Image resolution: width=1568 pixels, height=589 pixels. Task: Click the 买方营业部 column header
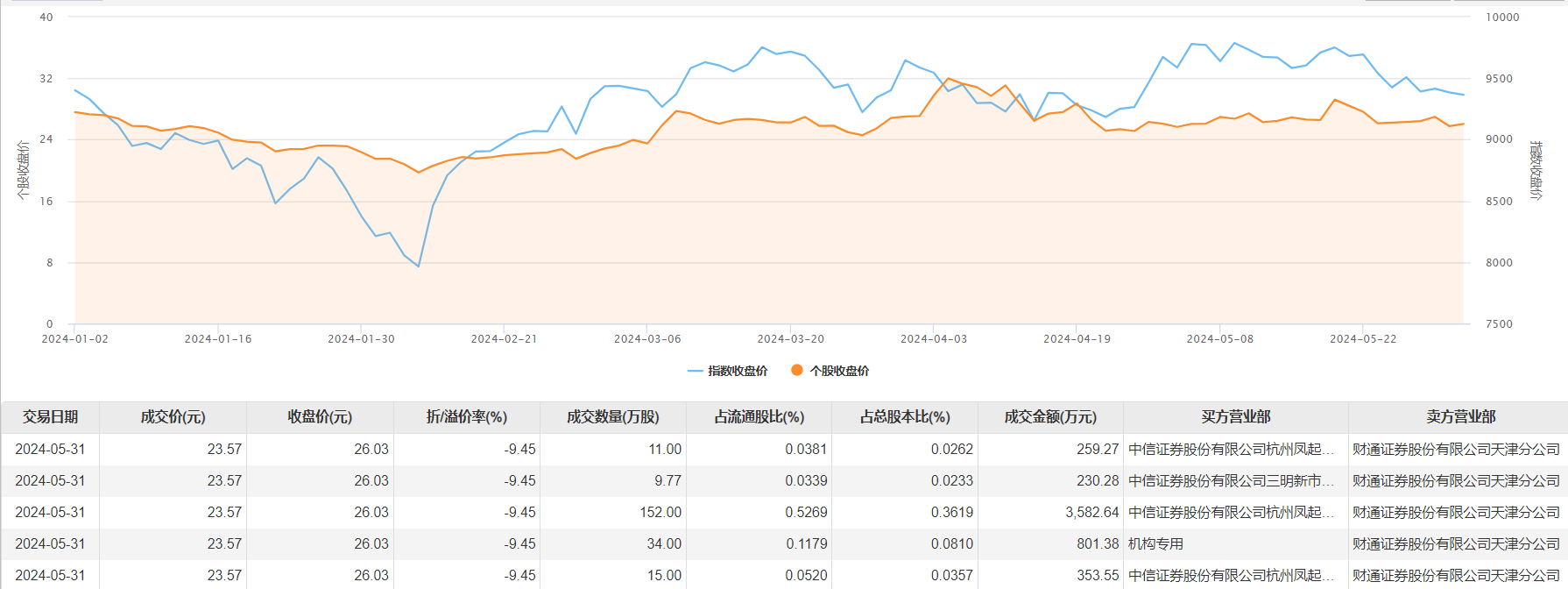(x=1235, y=416)
